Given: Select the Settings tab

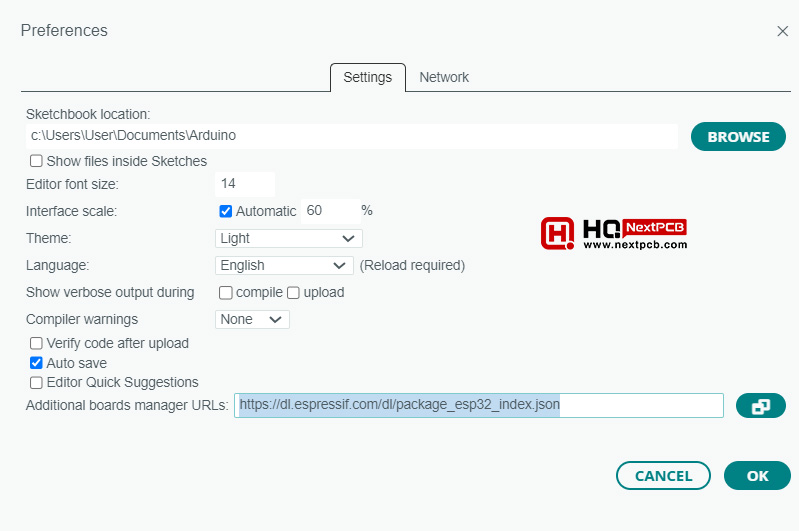Looking at the screenshot, I should 367,77.
